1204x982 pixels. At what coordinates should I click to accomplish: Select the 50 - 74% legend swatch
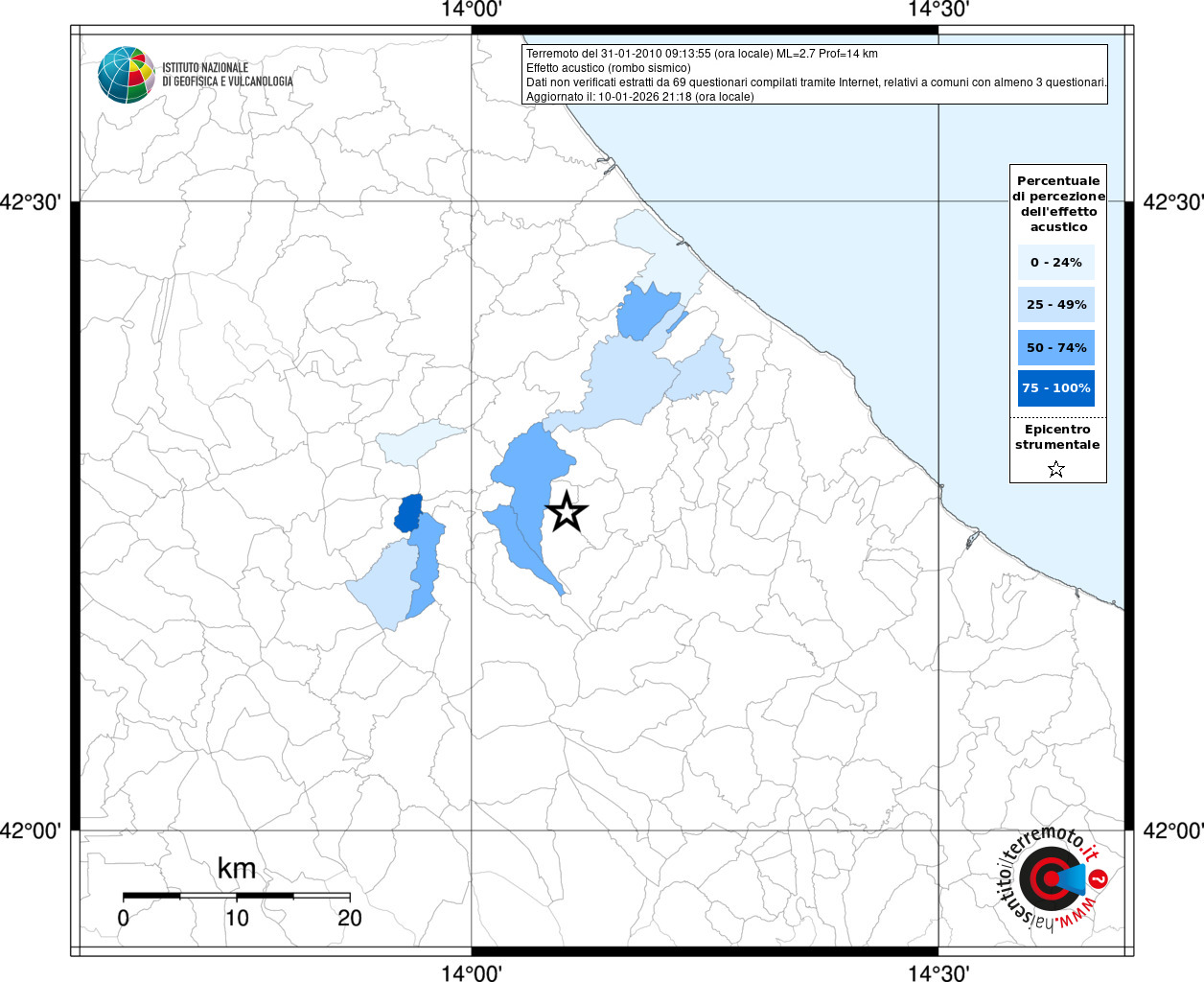point(1056,347)
